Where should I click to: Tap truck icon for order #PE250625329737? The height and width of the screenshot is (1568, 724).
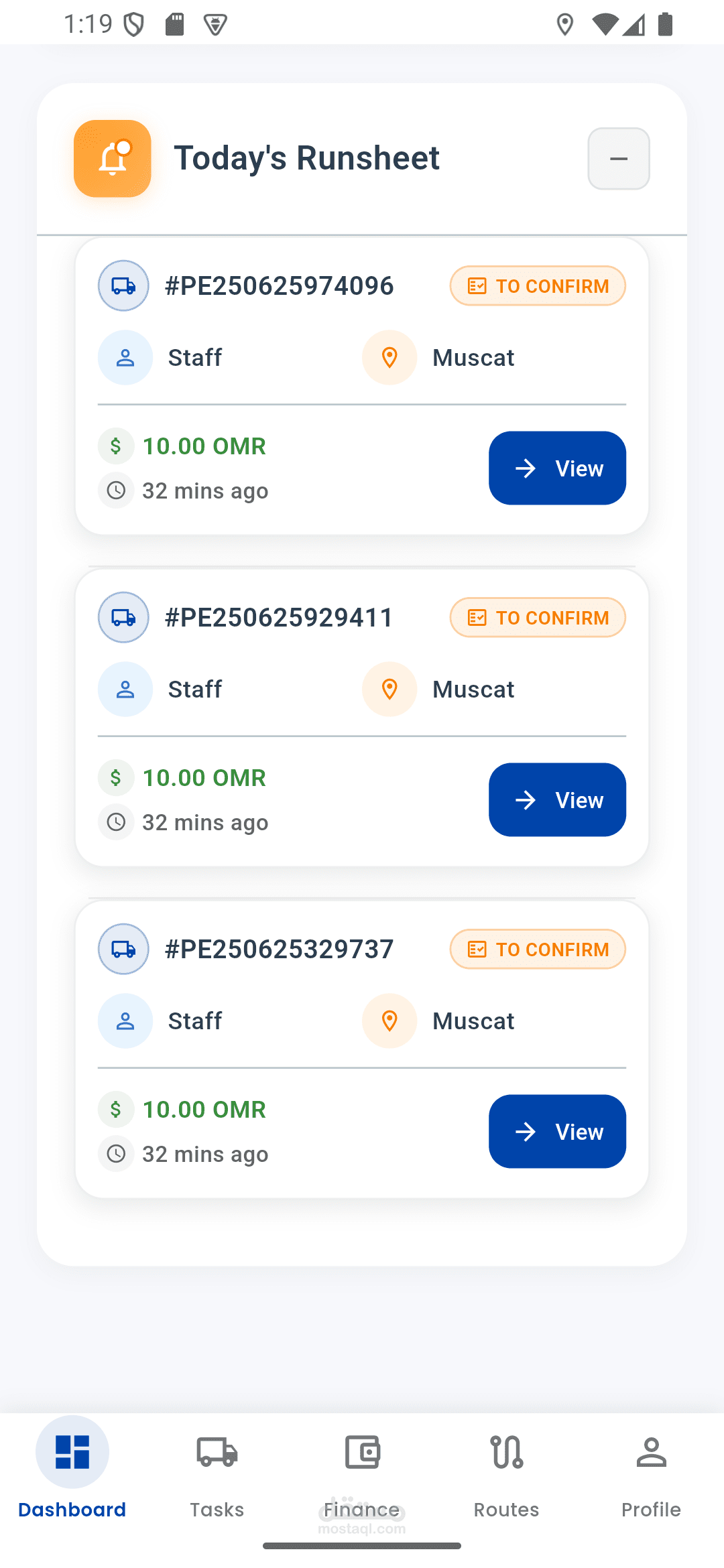coord(123,949)
